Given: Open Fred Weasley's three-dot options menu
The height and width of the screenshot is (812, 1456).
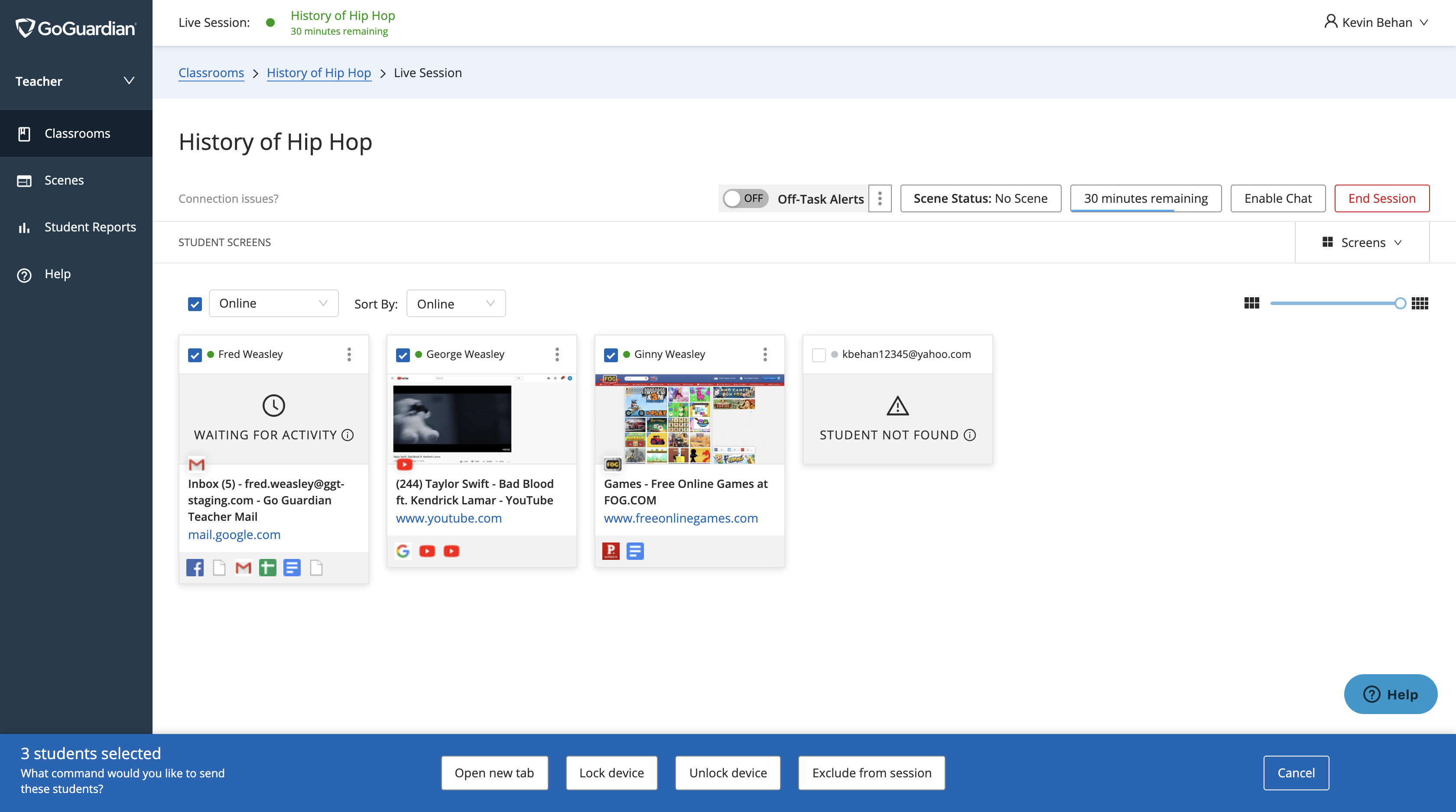Looking at the screenshot, I should (349, 354).
